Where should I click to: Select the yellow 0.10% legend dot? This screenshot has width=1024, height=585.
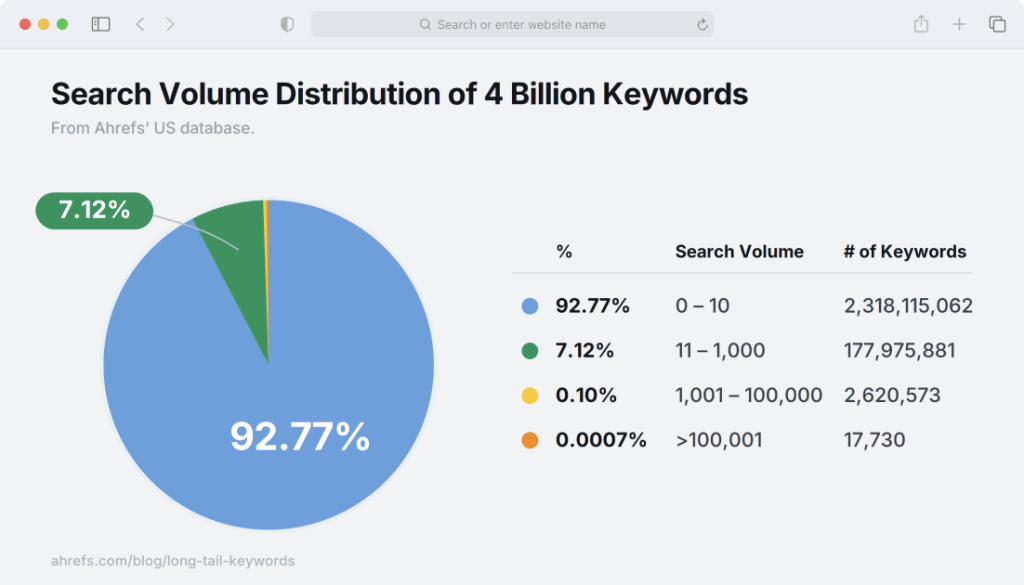(x=530, y=395)
